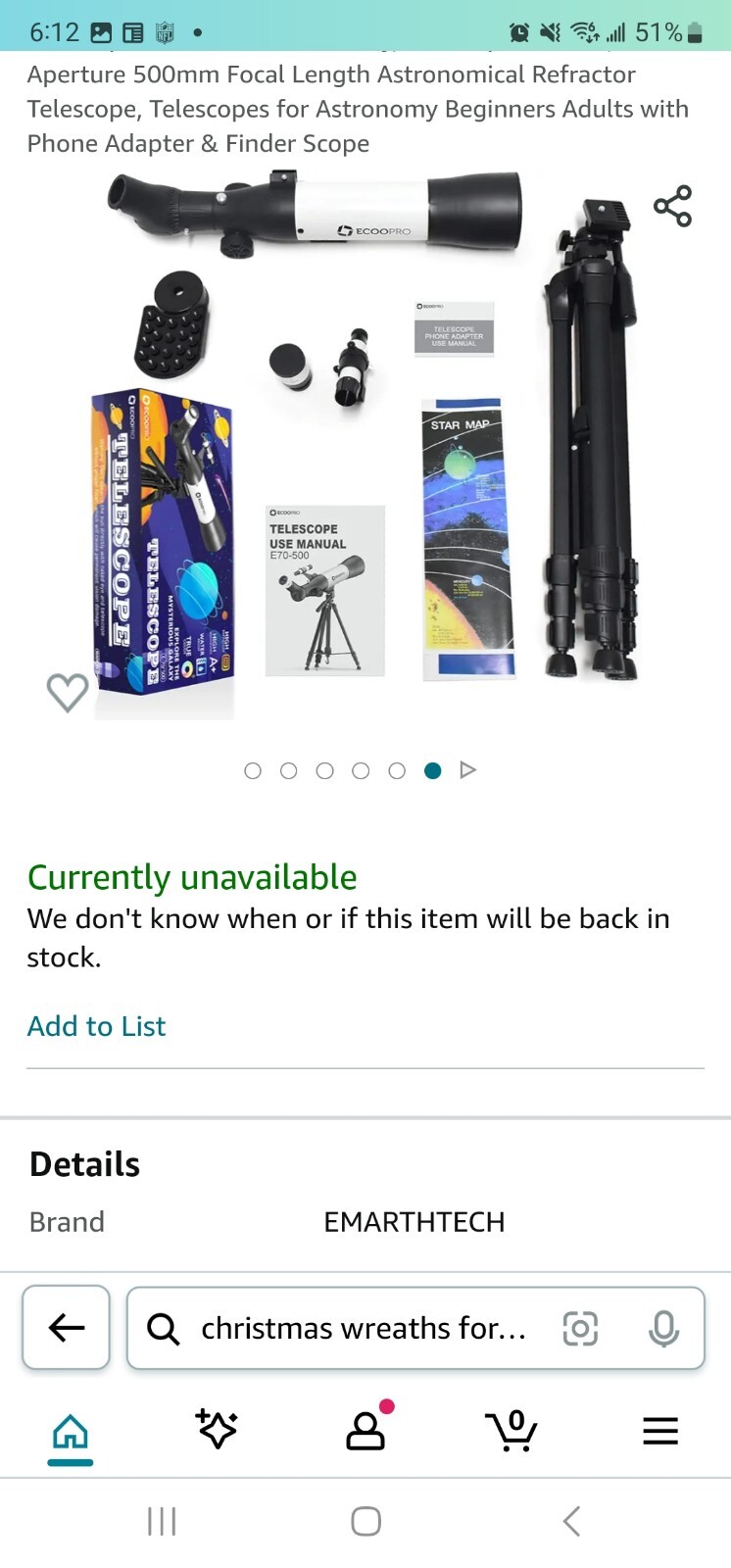This screenshot has width=731, height=1568.
Task: Select the first image carousel dot
Action: [x=253, y=770]
